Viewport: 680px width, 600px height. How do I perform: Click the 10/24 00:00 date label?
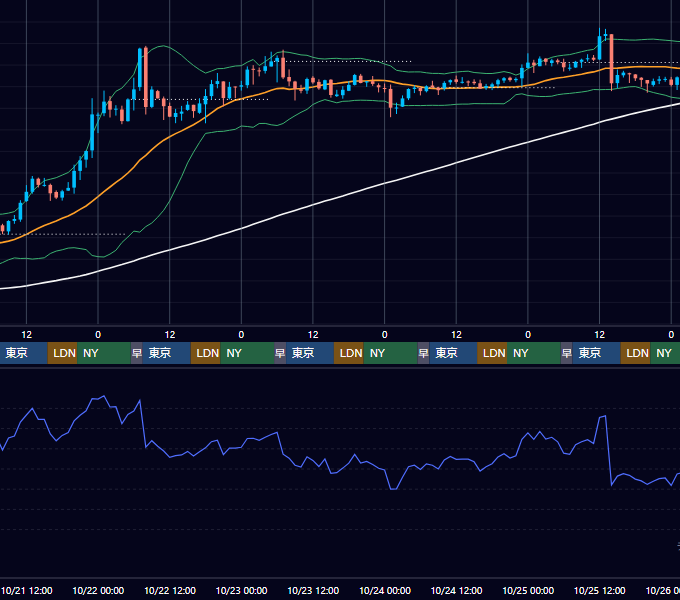pos(385,590)
